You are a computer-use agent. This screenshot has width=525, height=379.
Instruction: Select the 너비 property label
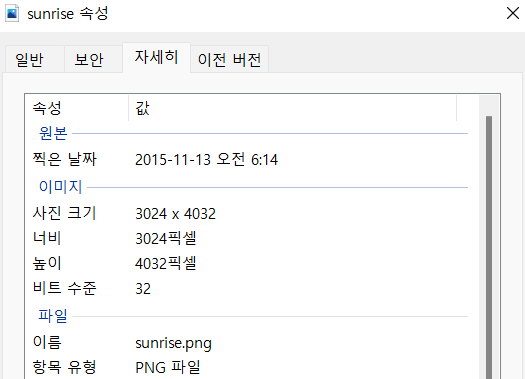(47, 238)
